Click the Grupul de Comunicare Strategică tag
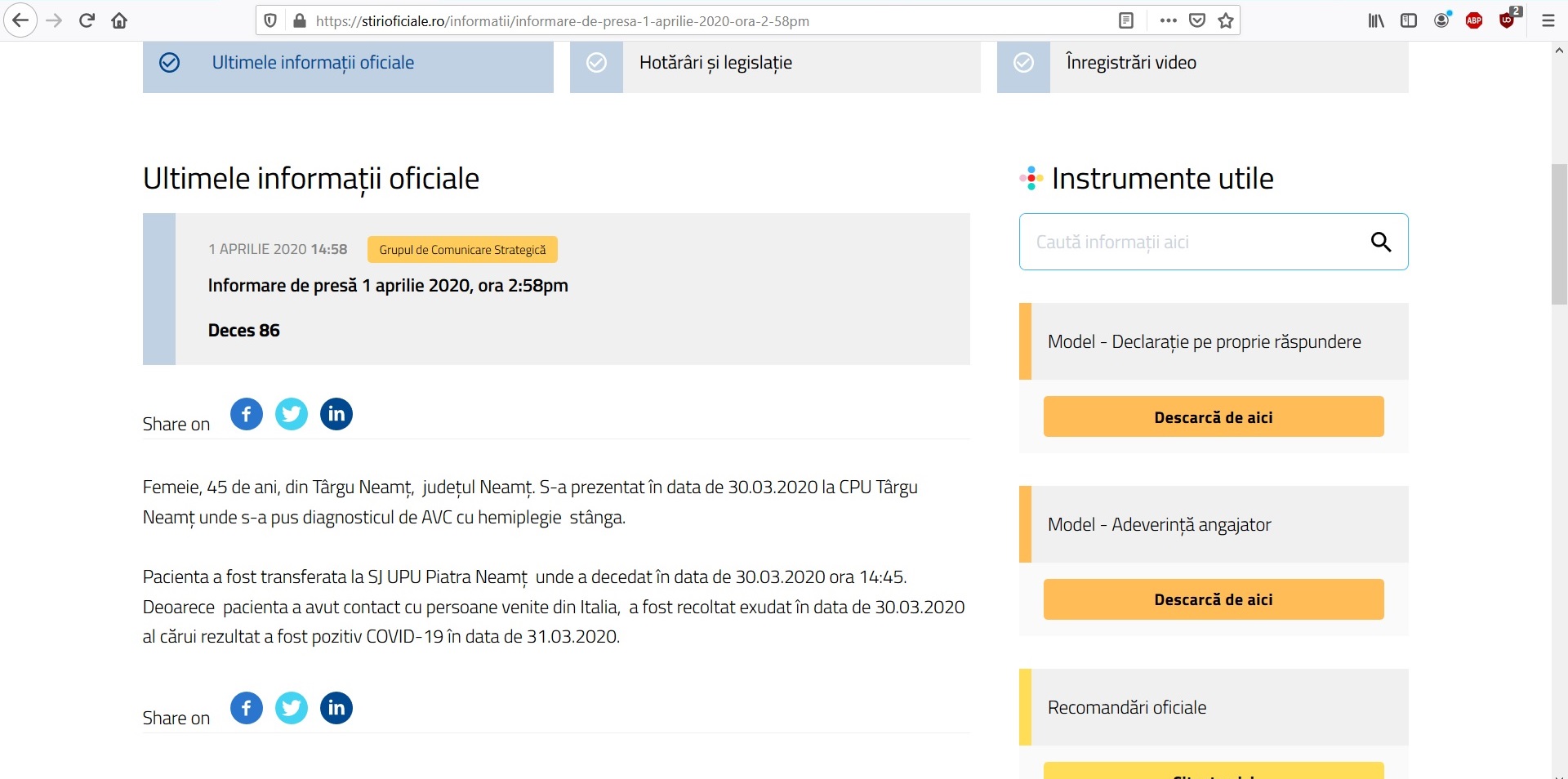 click(462, 250)
